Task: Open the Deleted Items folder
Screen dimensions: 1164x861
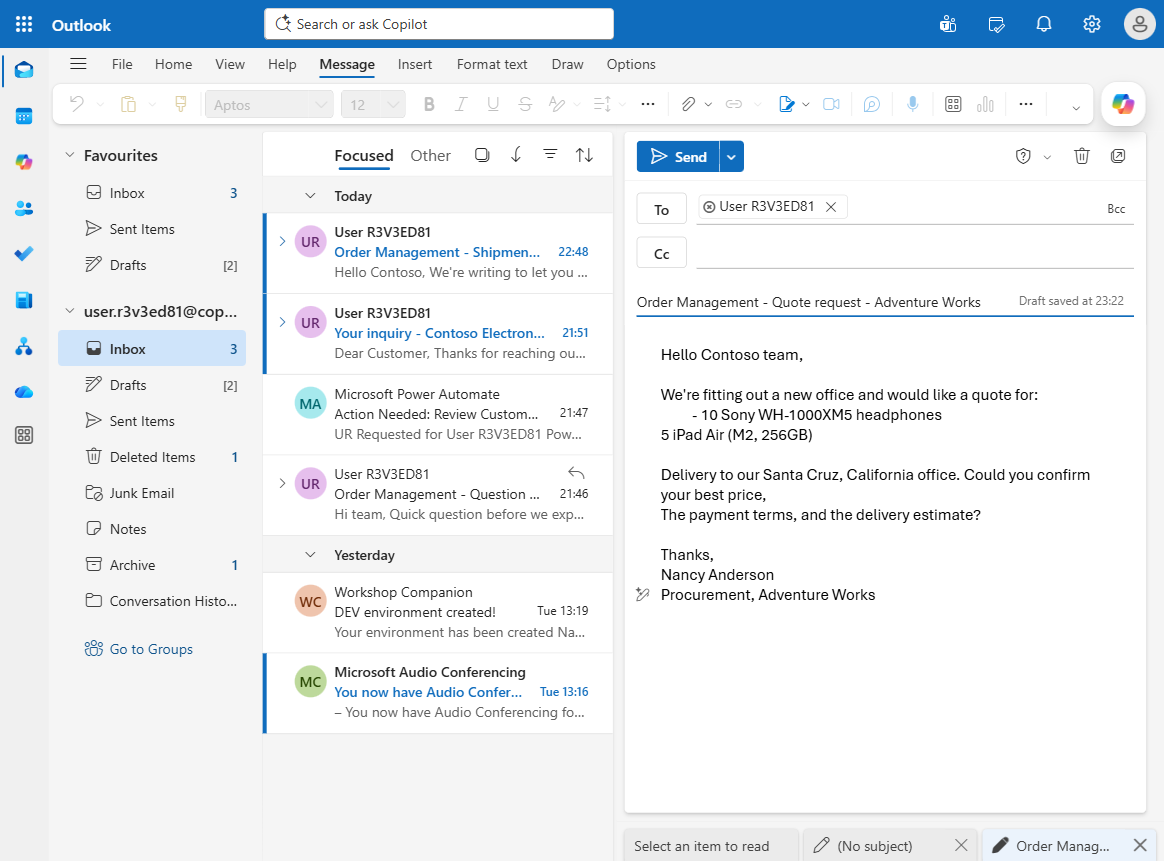Action: [152, 457]
